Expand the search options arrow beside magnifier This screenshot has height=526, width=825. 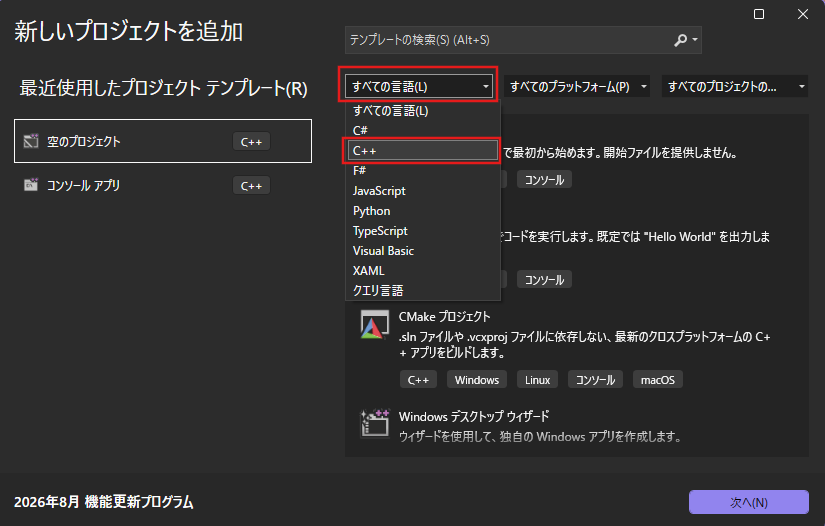pos(695,40)
